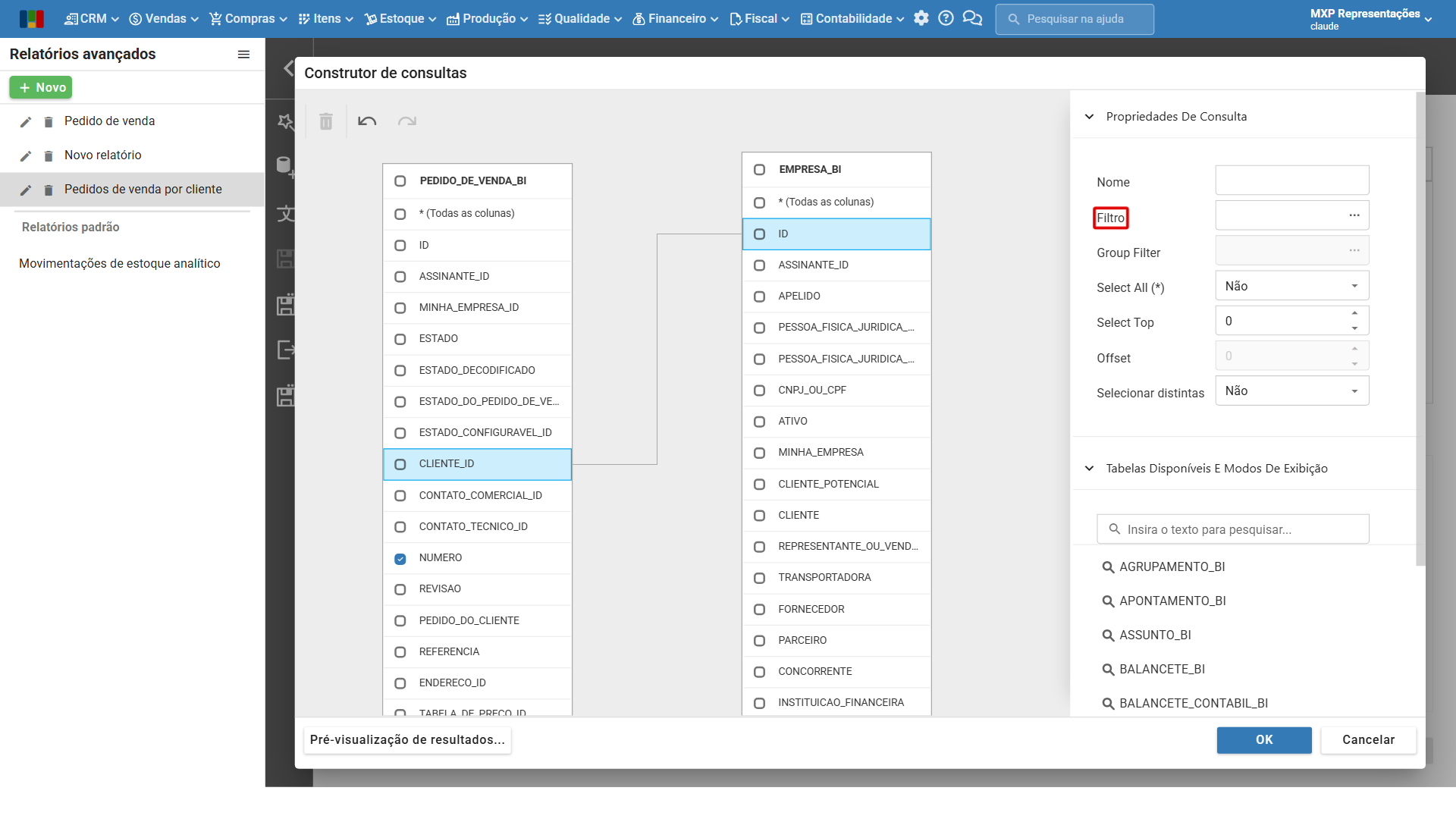The height and width of the screenshot is (819, 1456).
Task: Click the Cancelar button
Action: pyautogui.click(x=1368, y=740)
